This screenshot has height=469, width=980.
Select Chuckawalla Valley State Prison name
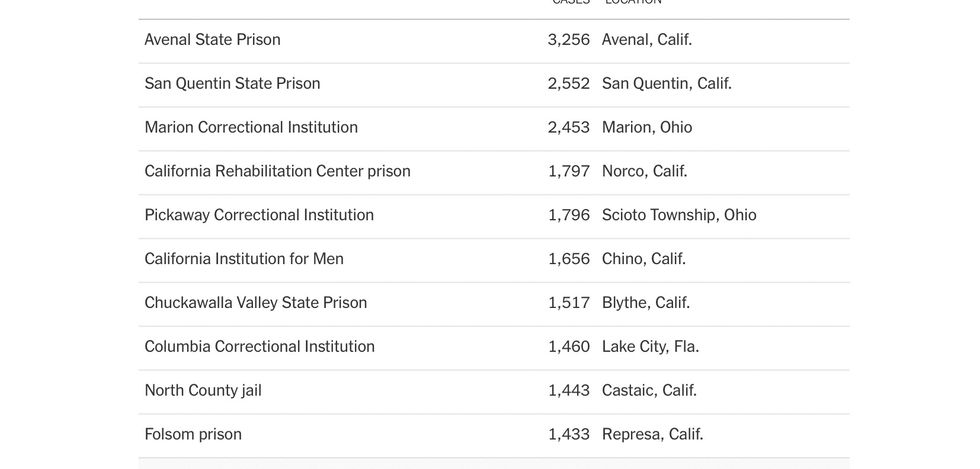pyautogui.click(x=256, y=302)
